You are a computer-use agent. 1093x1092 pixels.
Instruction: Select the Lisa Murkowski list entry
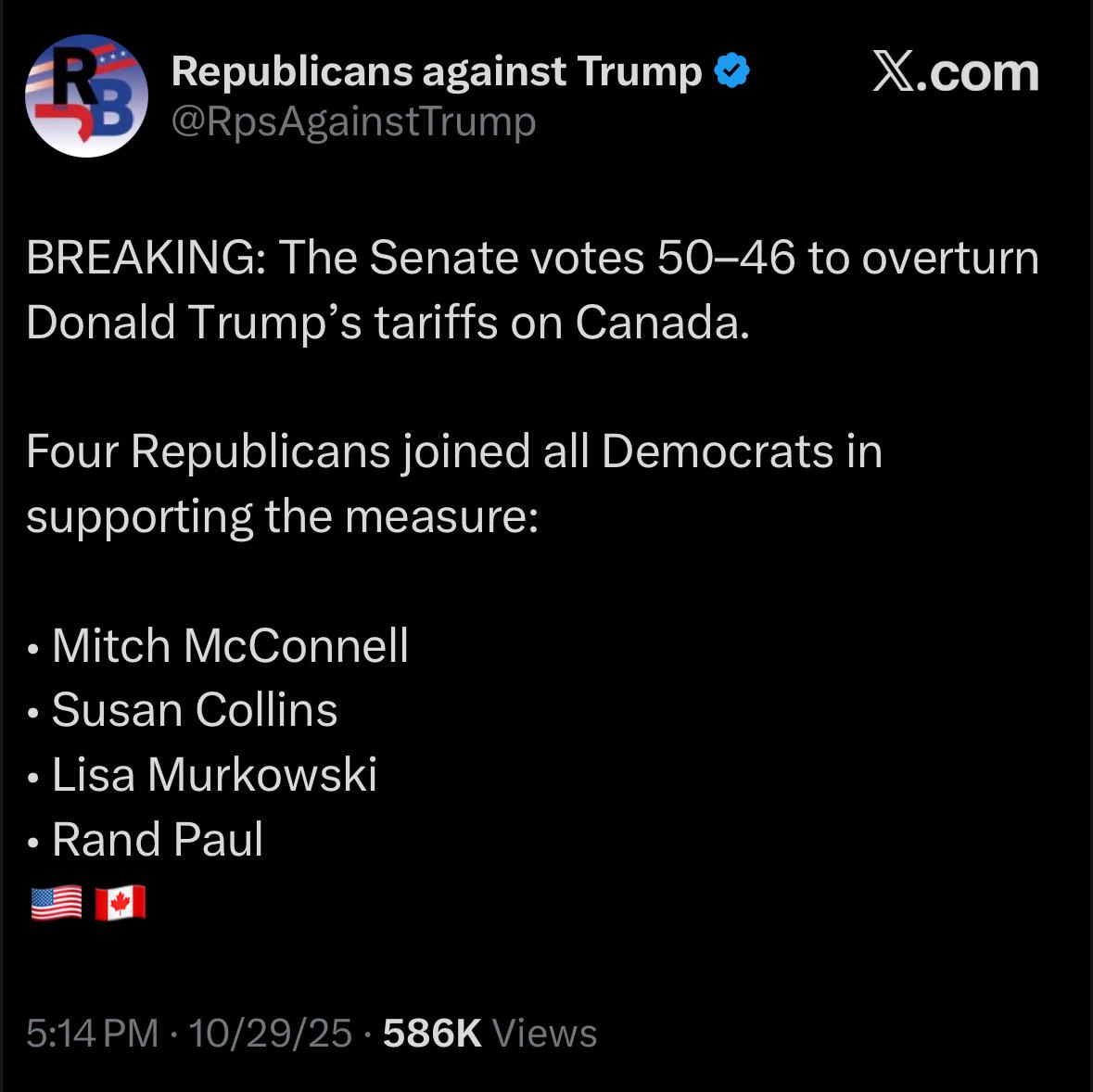(214, 775)
